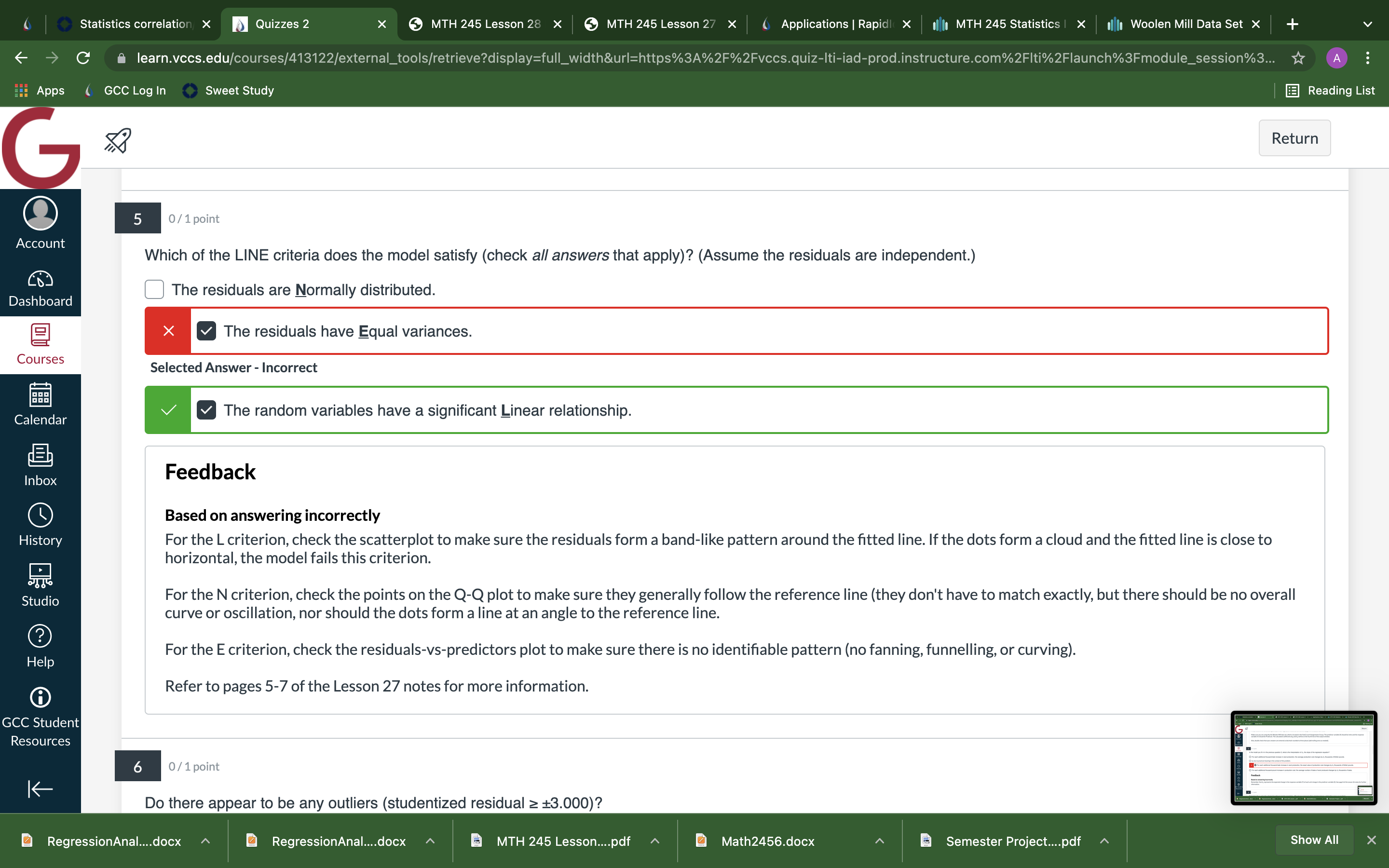
Task: Switch to MTH 245 Statistics tab
Action: tap(1009, 24)
